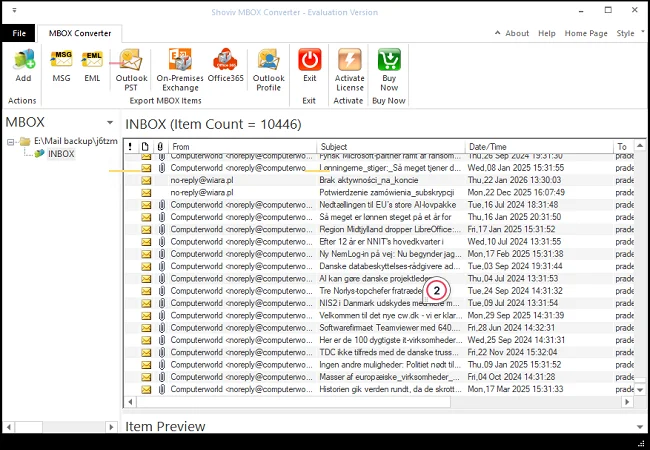Image resolution: width=650 pixels, height=450 pixels.
Task: Select email 'Nedtællingen til EU's store AI-lovpakke'
Action: [x=380, y=205]
